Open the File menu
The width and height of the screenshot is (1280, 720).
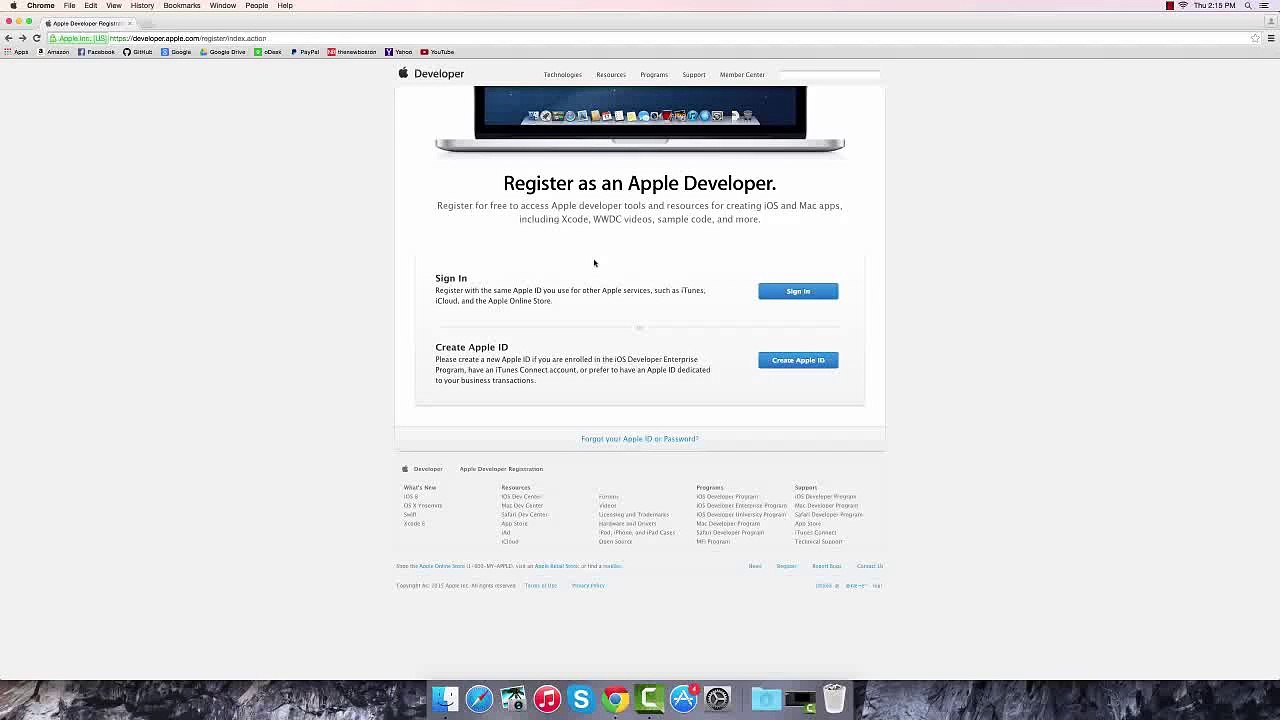tap(70, 6)
